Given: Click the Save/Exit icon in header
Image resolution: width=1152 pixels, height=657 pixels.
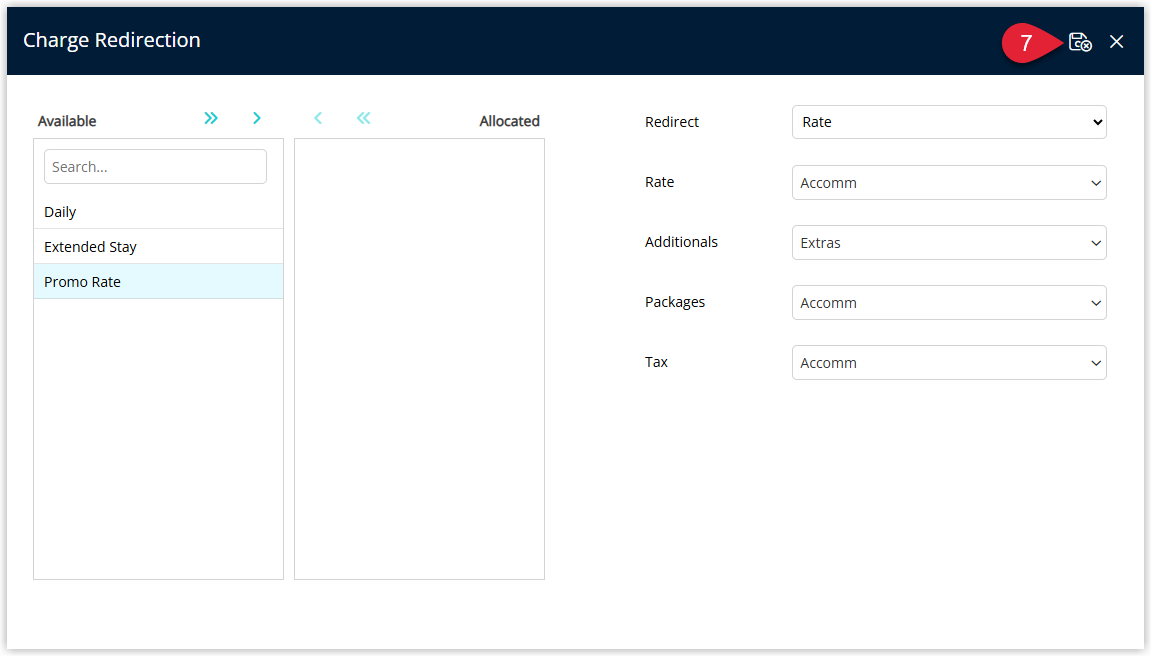Looking at the screenshot, I should tap(1079, 42).
